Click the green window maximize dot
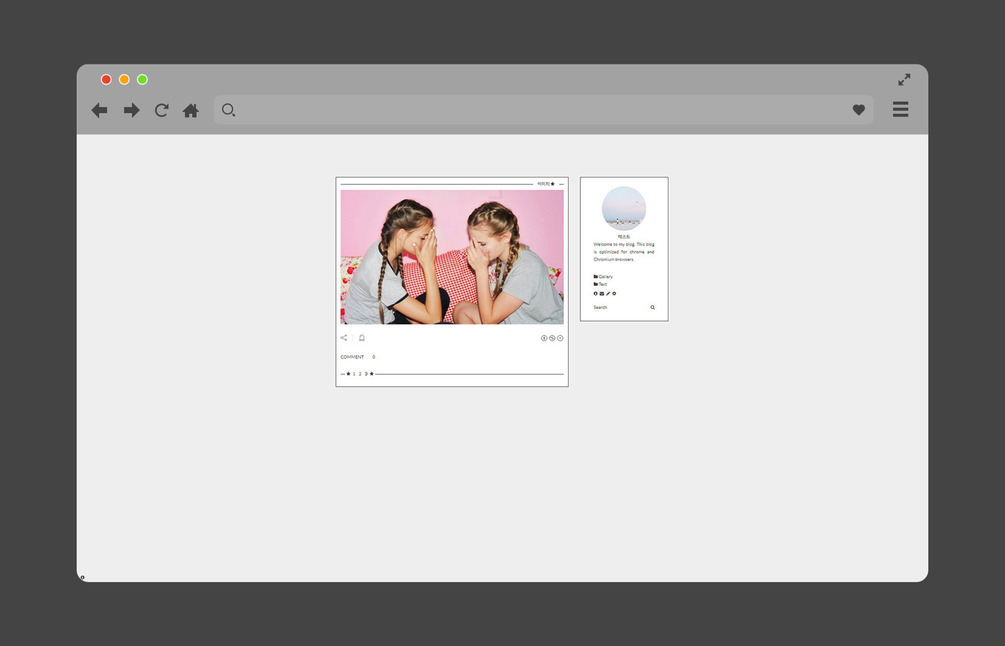 (142, 79)
